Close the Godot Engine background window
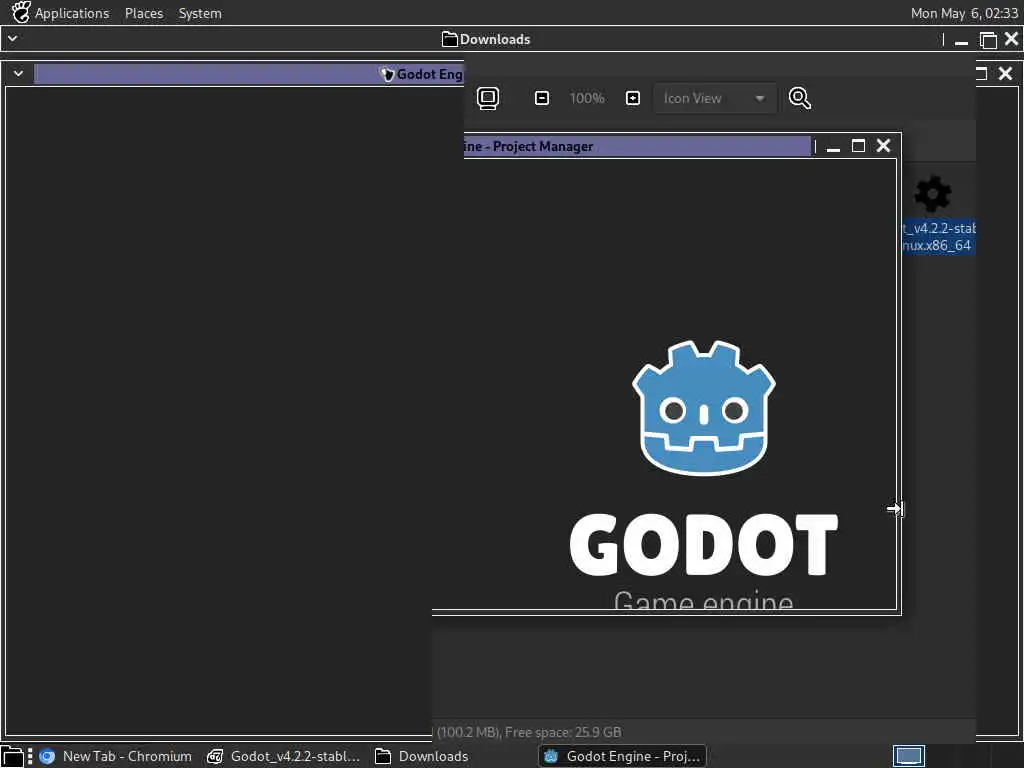Screen dimensions: 1024x768 tap(1005, 73)
